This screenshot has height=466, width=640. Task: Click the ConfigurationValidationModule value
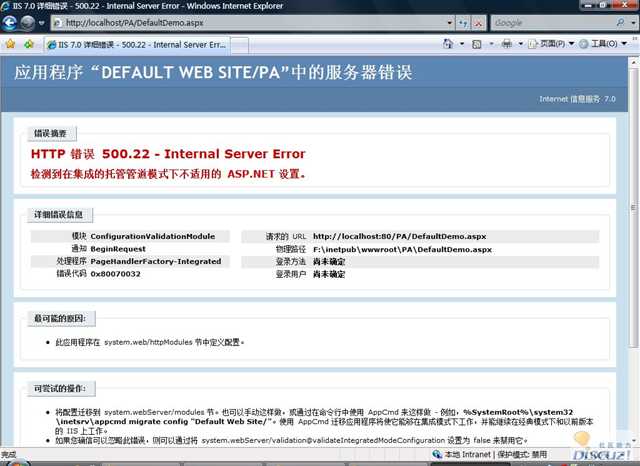click(x=153, y=236)
